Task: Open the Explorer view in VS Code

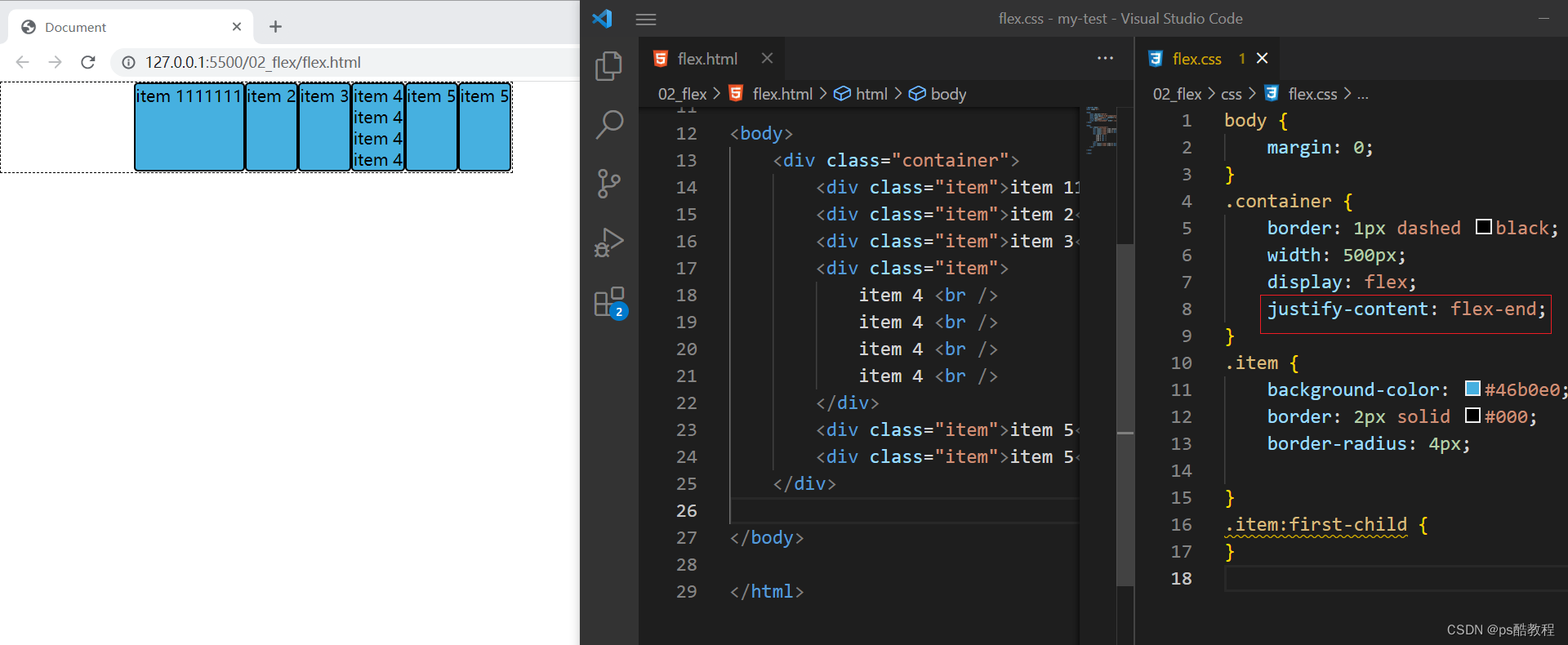Action: (x=608, y=66)
